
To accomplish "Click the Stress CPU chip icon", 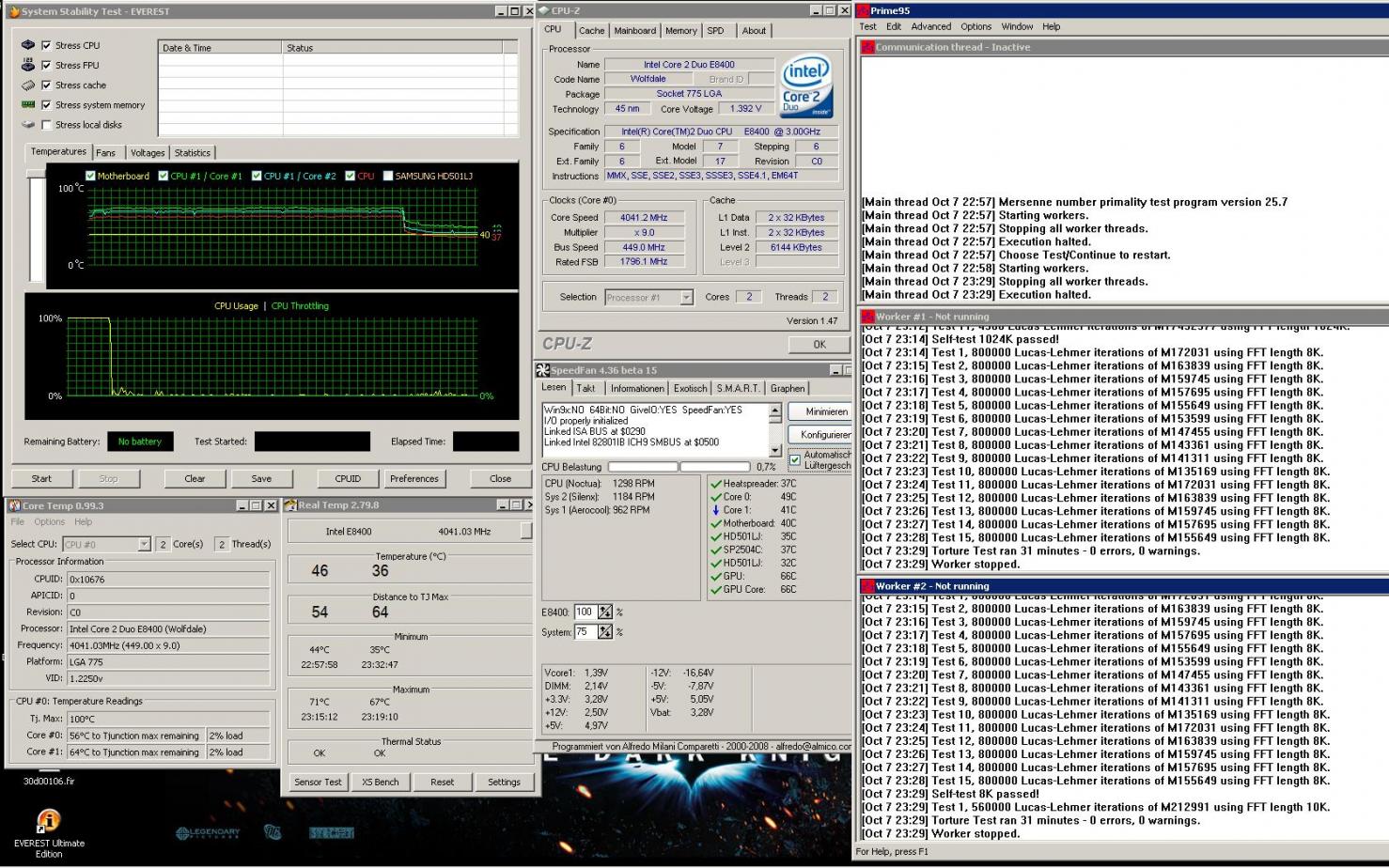I will 28,45.
